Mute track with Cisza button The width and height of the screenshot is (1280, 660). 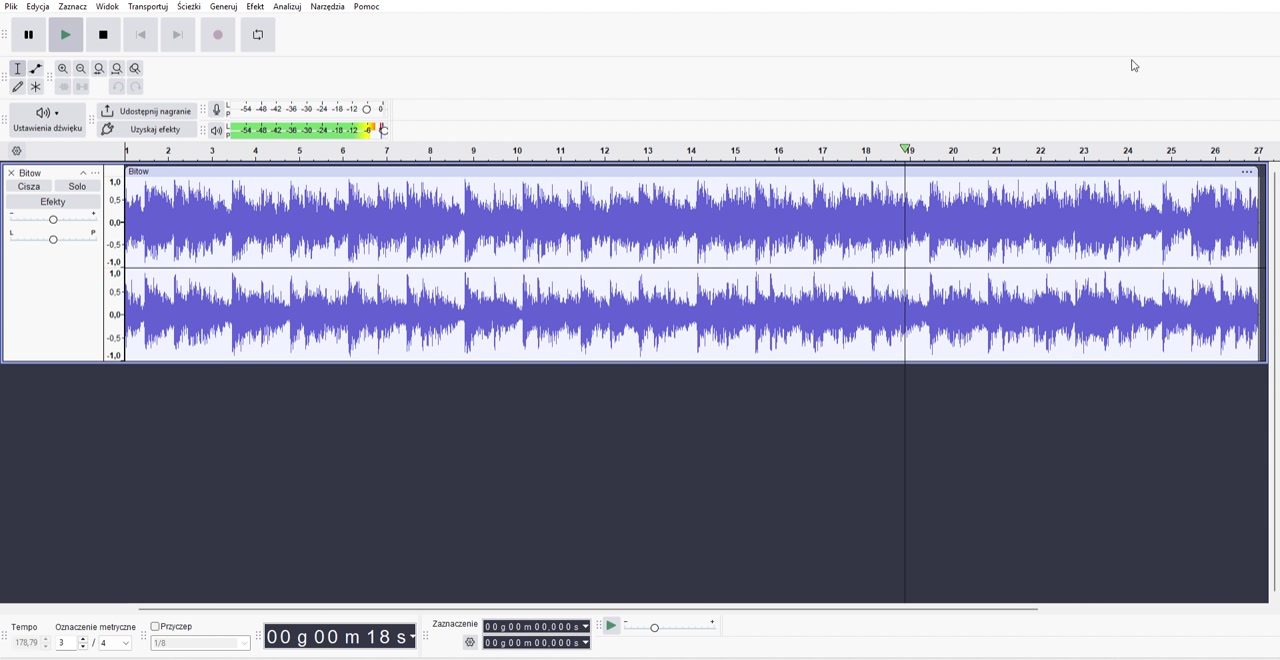(29, 186)
